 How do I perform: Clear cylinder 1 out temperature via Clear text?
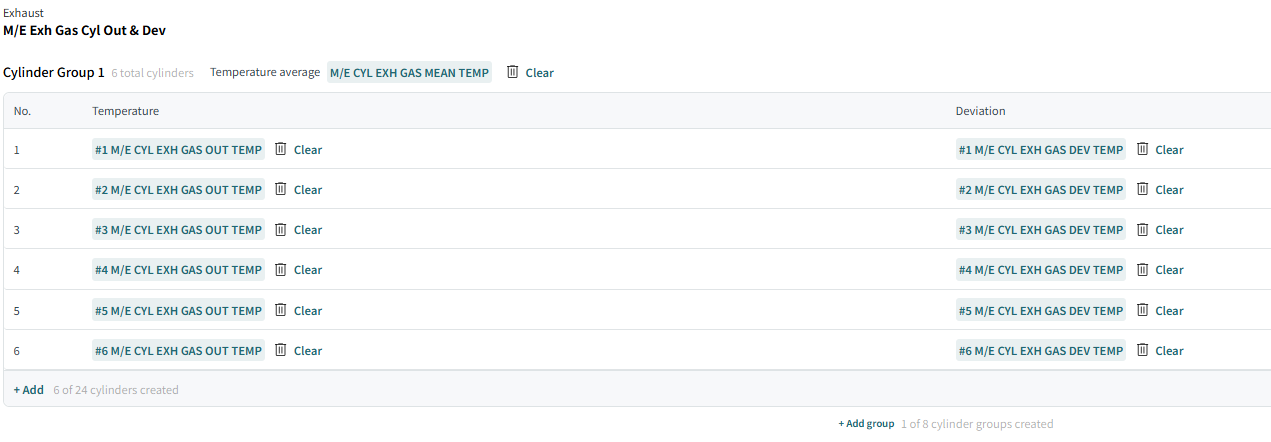308,150
